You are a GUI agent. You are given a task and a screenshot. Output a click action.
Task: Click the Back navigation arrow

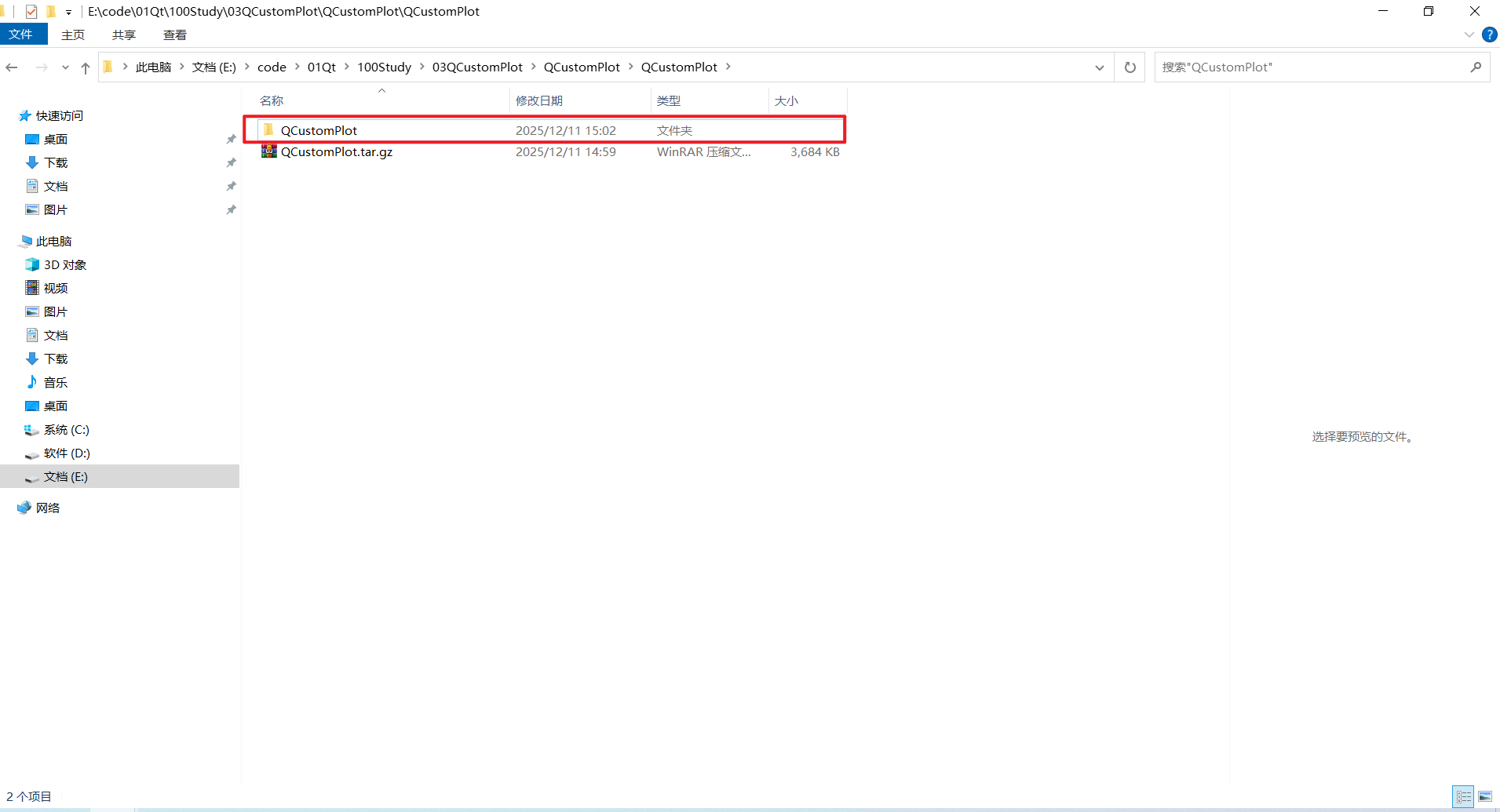12,67
